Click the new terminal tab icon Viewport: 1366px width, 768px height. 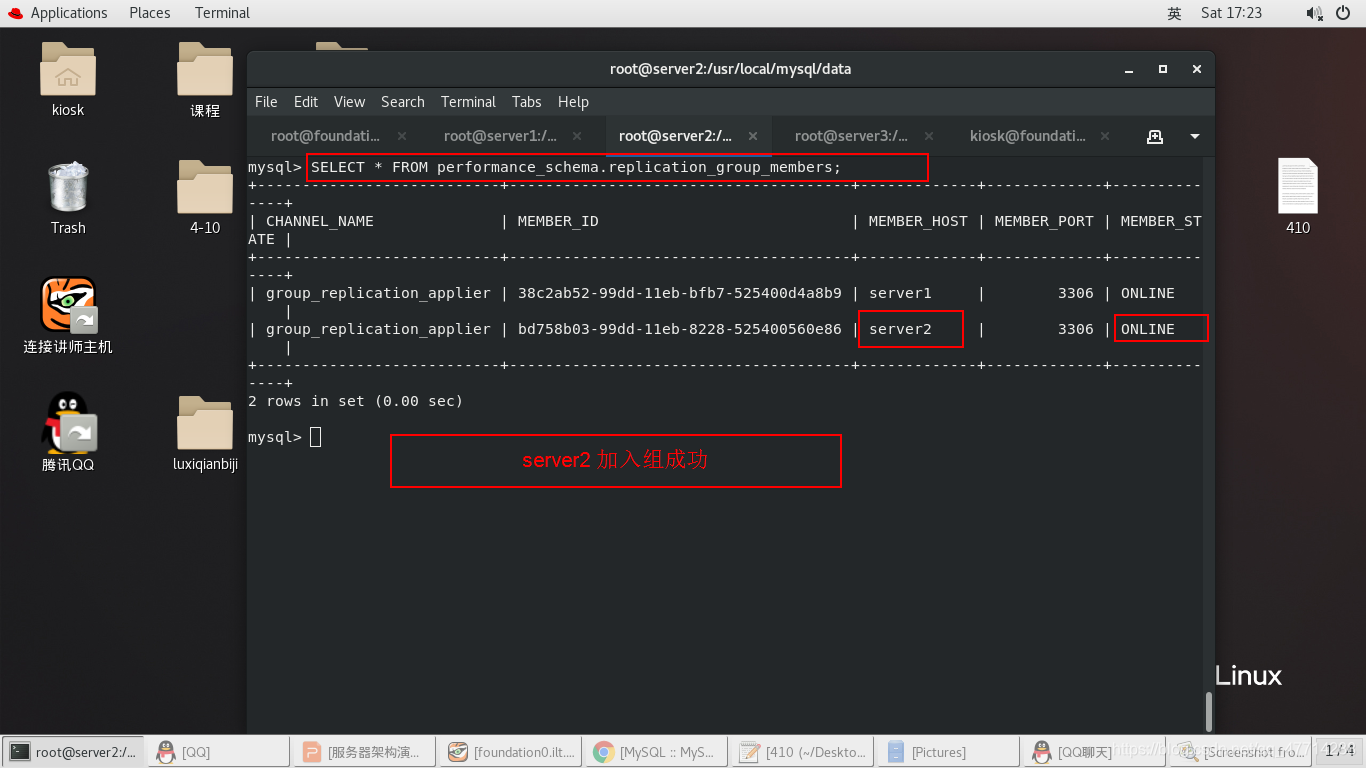pos(1155,136)
